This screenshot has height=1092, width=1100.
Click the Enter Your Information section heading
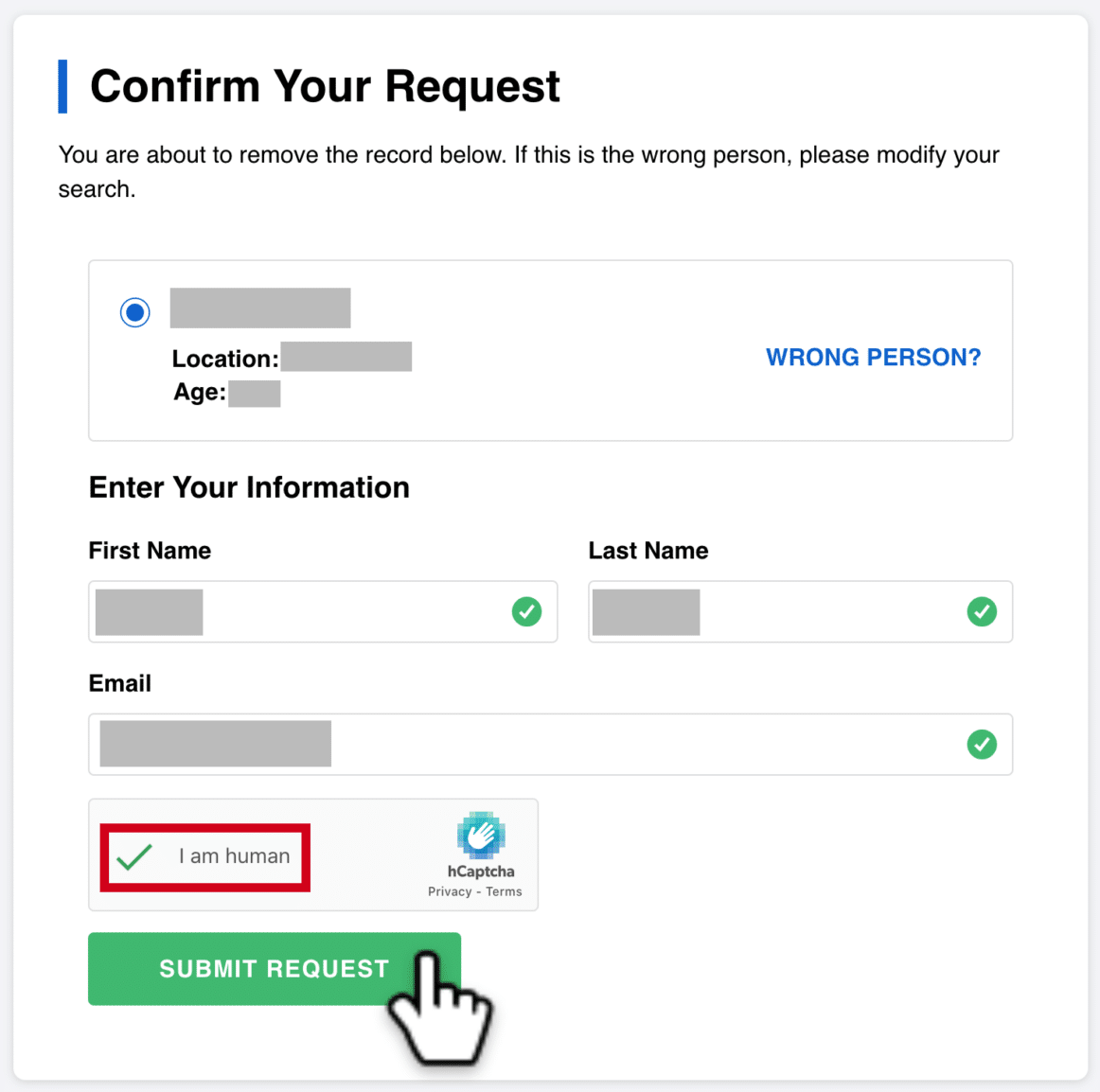[x=249, y=486]
